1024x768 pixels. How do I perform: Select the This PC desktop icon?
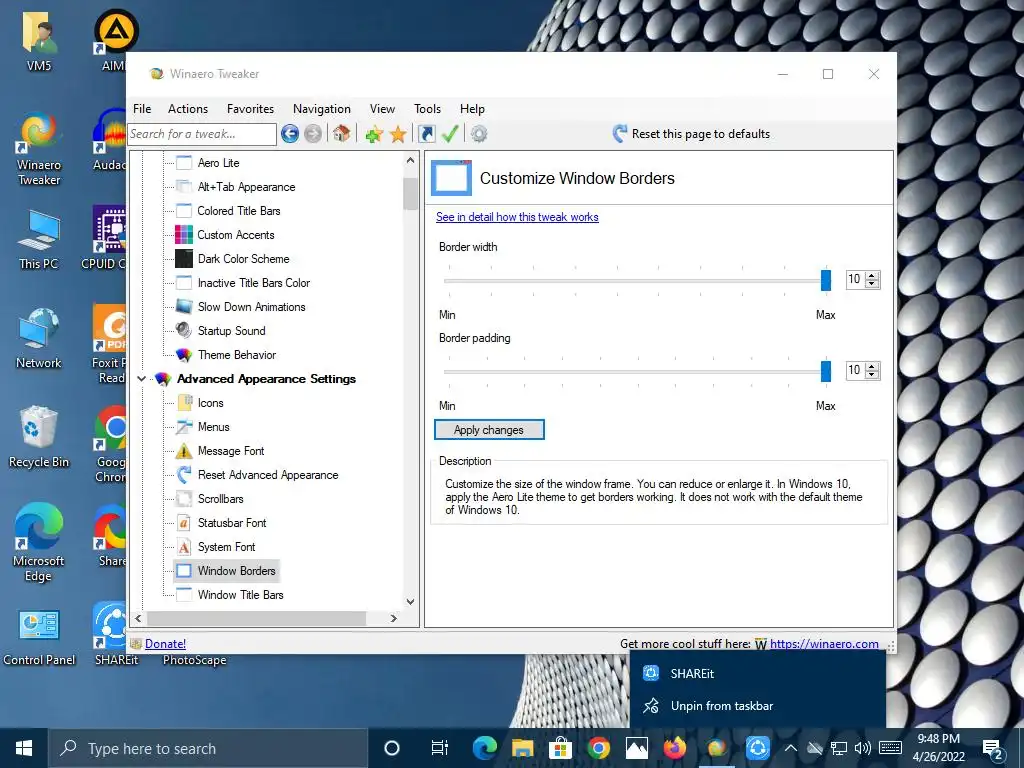tap(39, 240)
